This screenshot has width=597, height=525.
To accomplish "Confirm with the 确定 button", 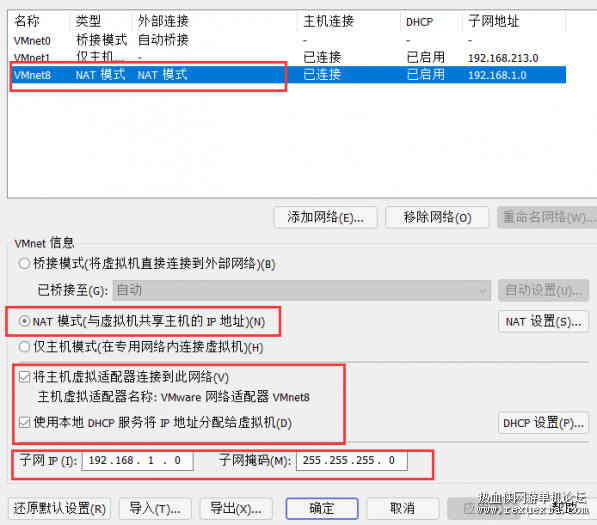I will pyautogui.click(x=322, y=509).
